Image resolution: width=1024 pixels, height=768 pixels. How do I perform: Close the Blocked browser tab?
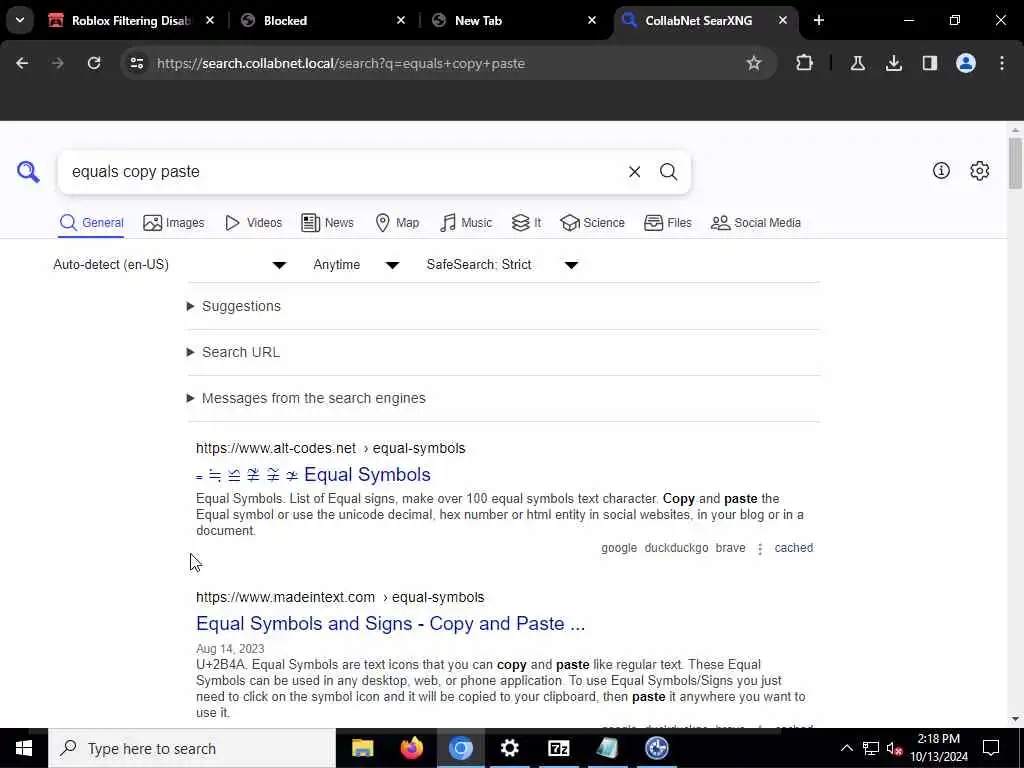(401, 20)
